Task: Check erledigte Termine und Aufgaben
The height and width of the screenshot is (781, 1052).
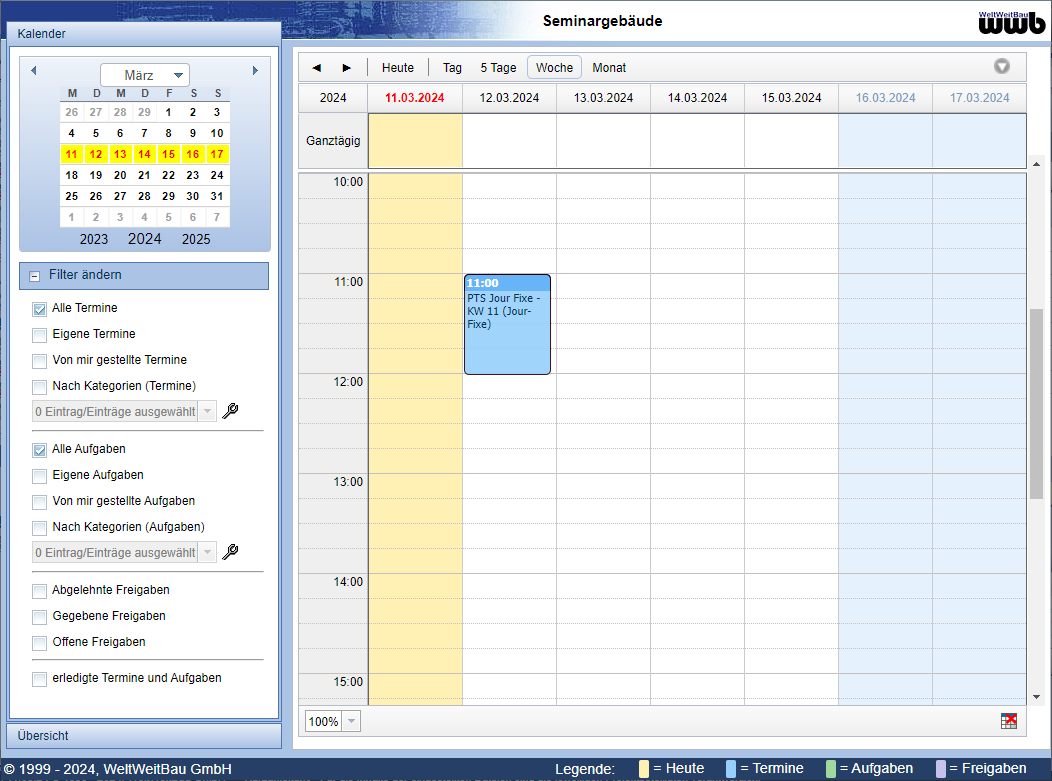Action: [39, 679]
